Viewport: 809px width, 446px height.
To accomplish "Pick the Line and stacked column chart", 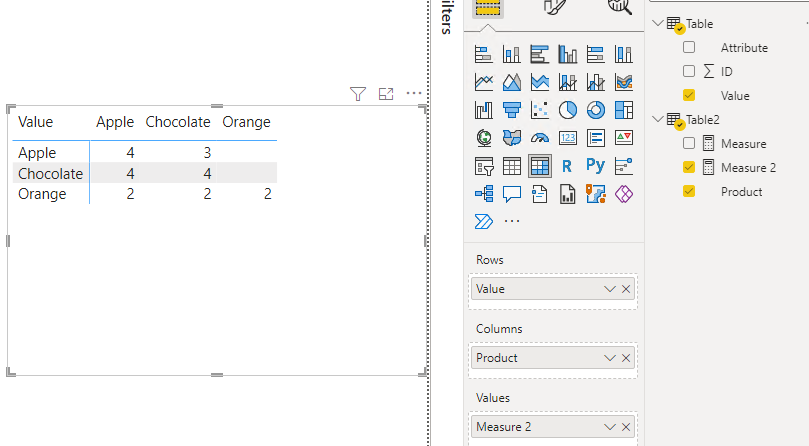I will point(568,82).
